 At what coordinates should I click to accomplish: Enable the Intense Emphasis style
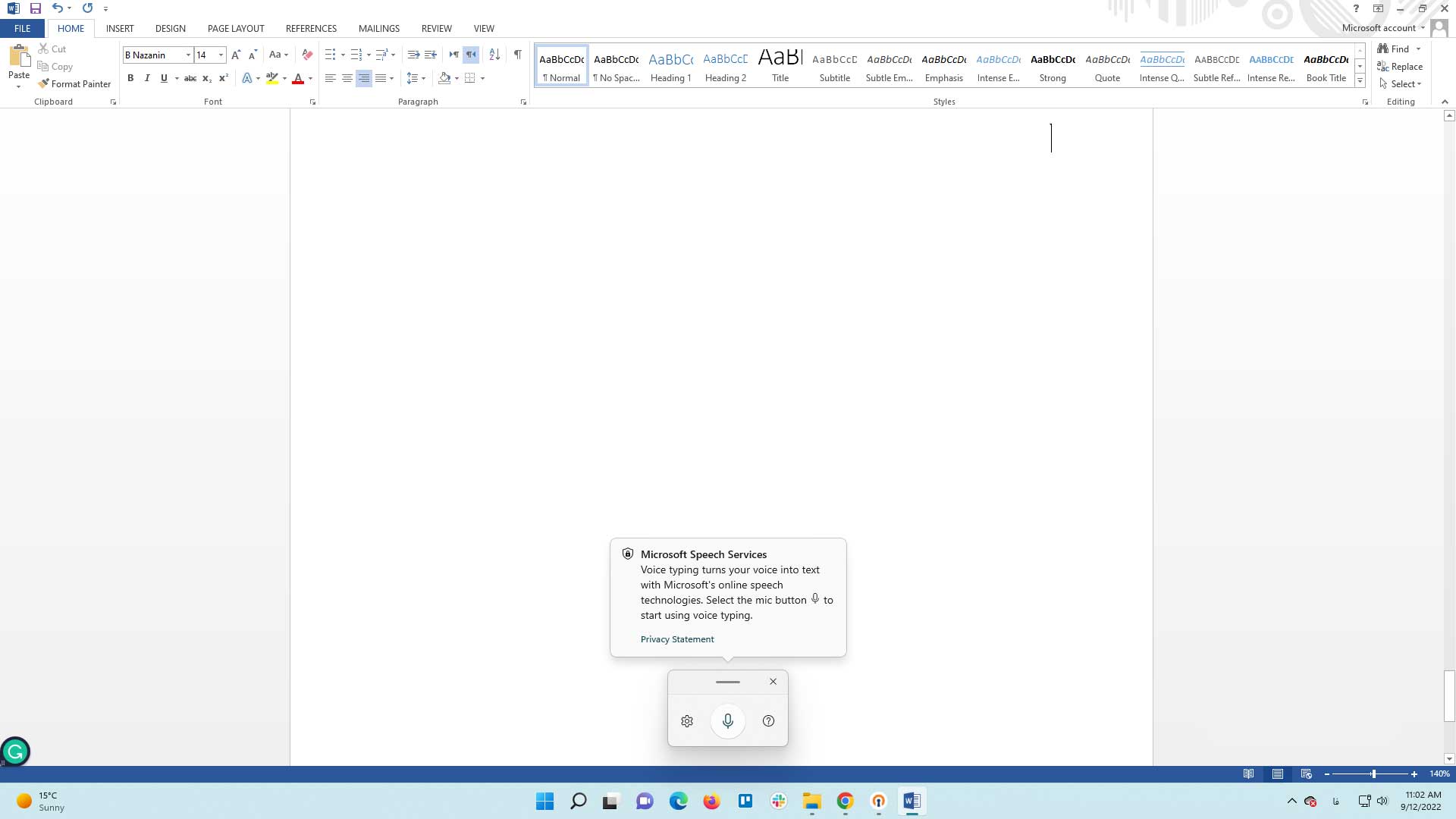tap(998, 65)
